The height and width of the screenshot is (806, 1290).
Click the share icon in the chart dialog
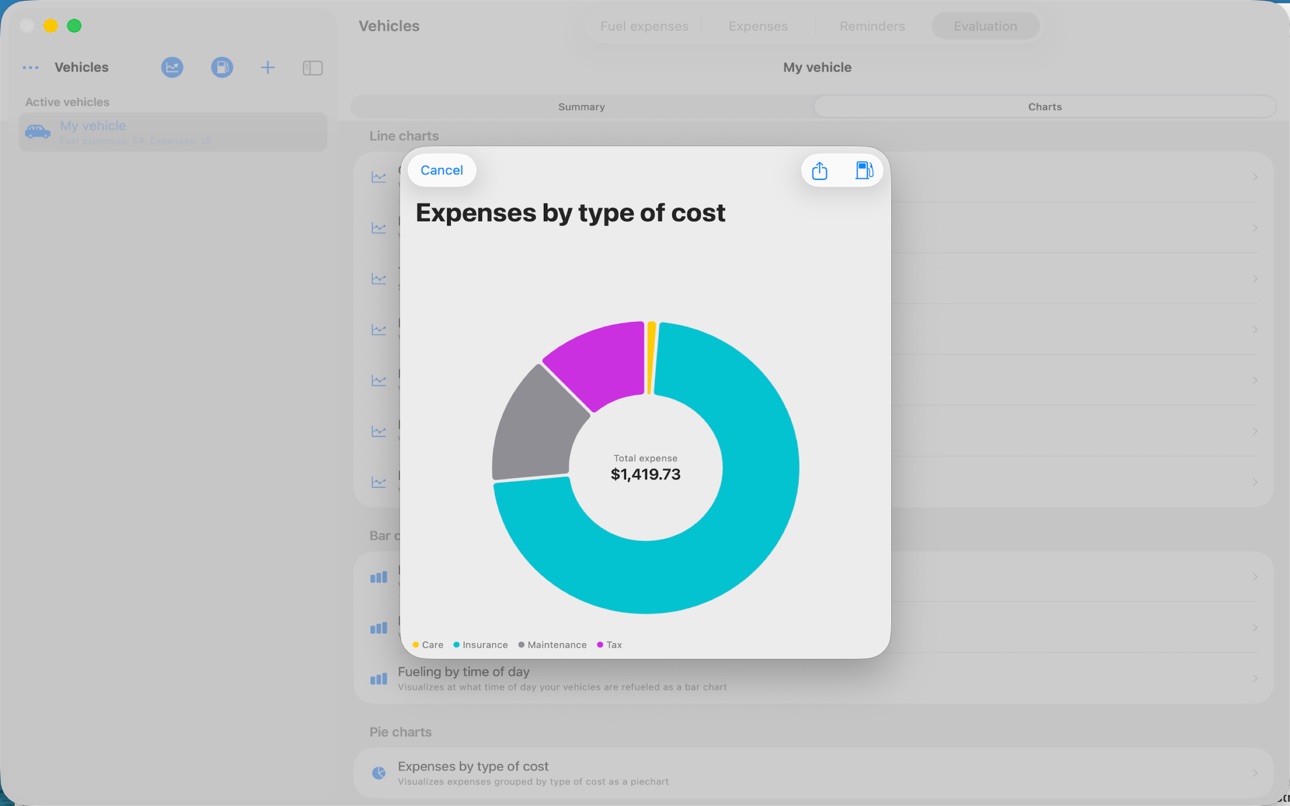tap(820, 171)
